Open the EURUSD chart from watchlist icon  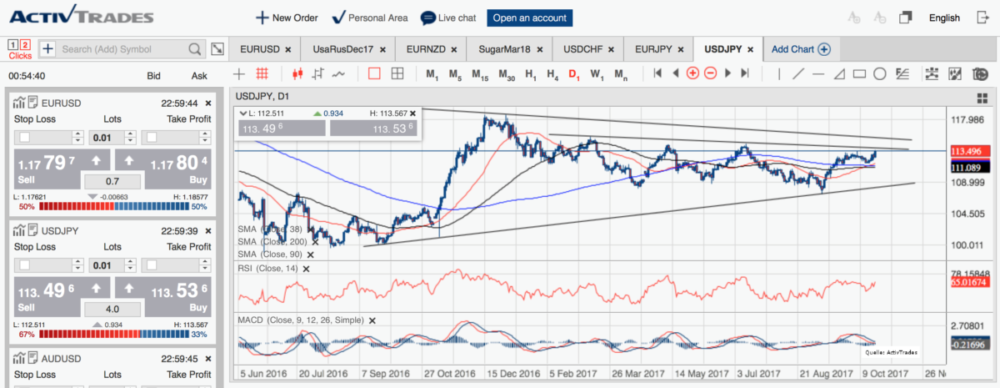(18, 102)
